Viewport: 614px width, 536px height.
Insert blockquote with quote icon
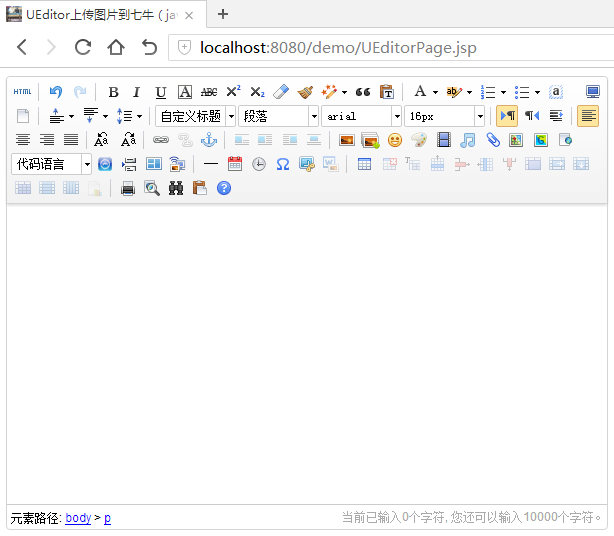(363, 92)
